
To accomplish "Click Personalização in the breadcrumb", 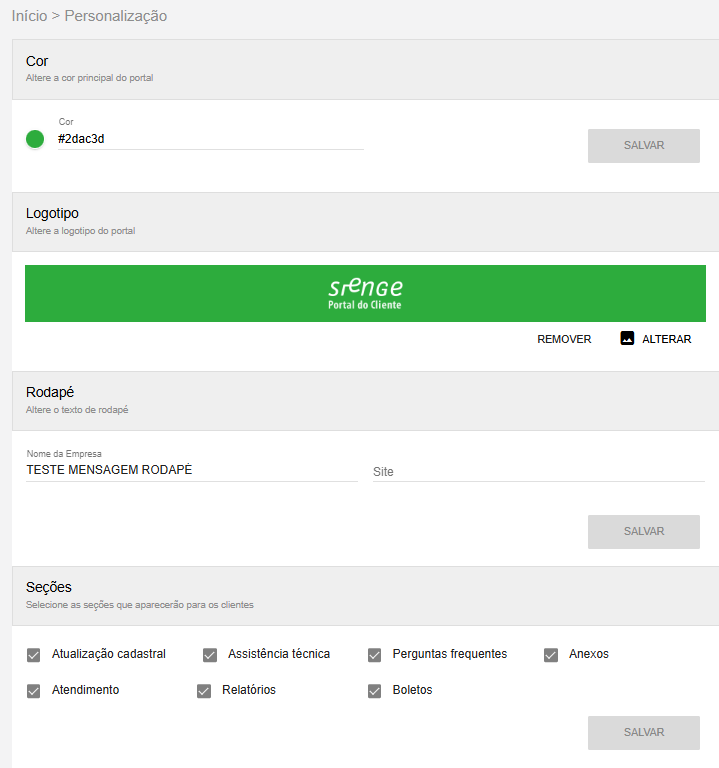I will click(x=116, y=16).
